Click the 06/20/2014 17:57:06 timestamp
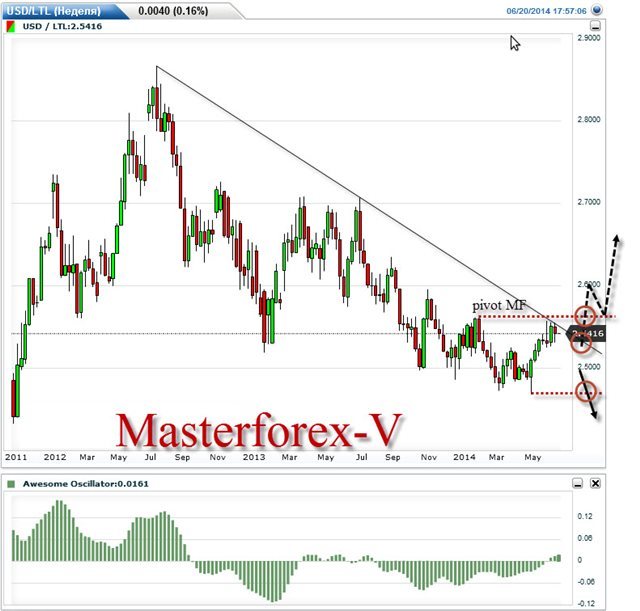This screenshot has width=640, height=611. tap(546, 11)
